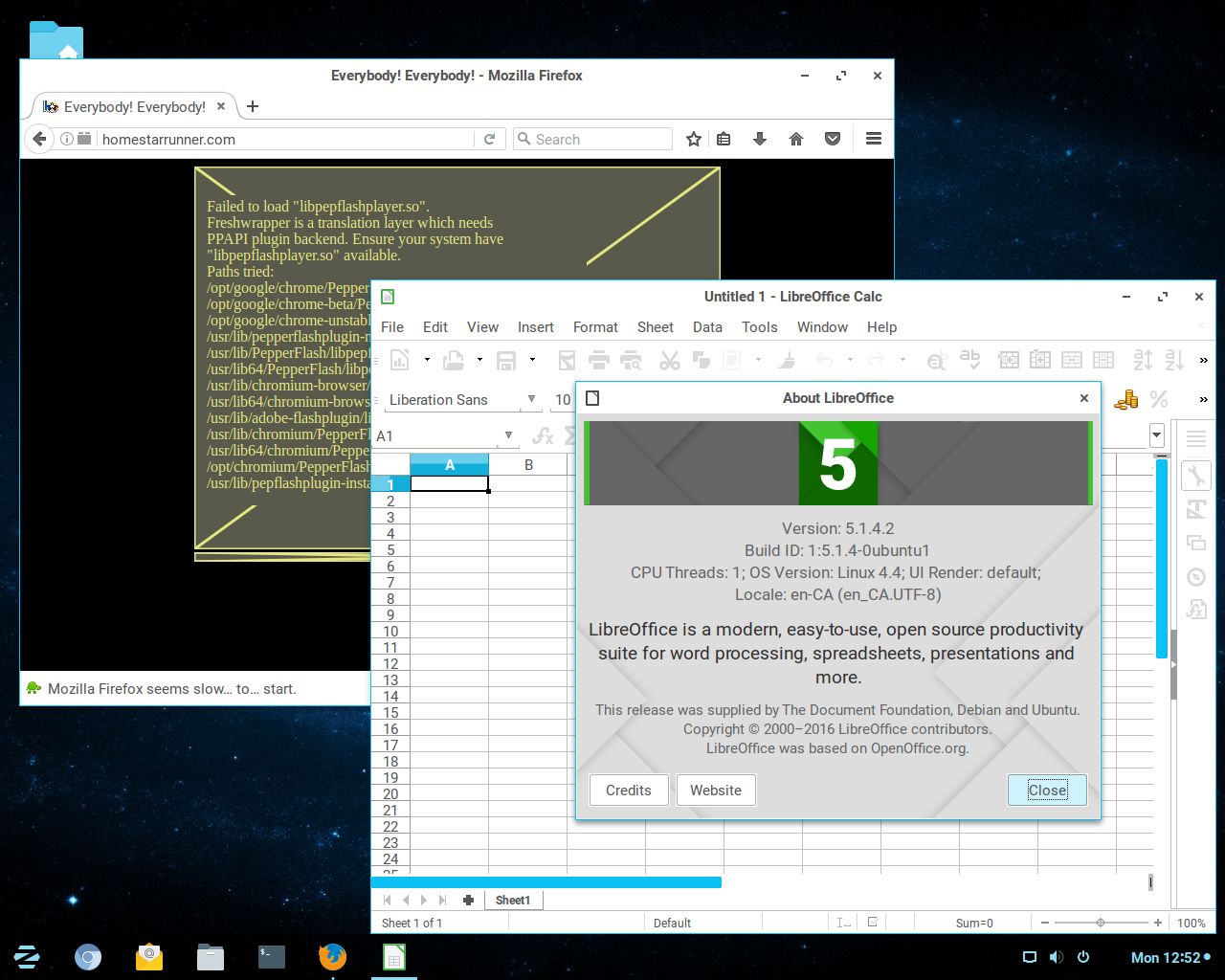Screen dimensions: 1225x980
Task: Add a new sheet with the plus icon
Action: pos(468,900)
